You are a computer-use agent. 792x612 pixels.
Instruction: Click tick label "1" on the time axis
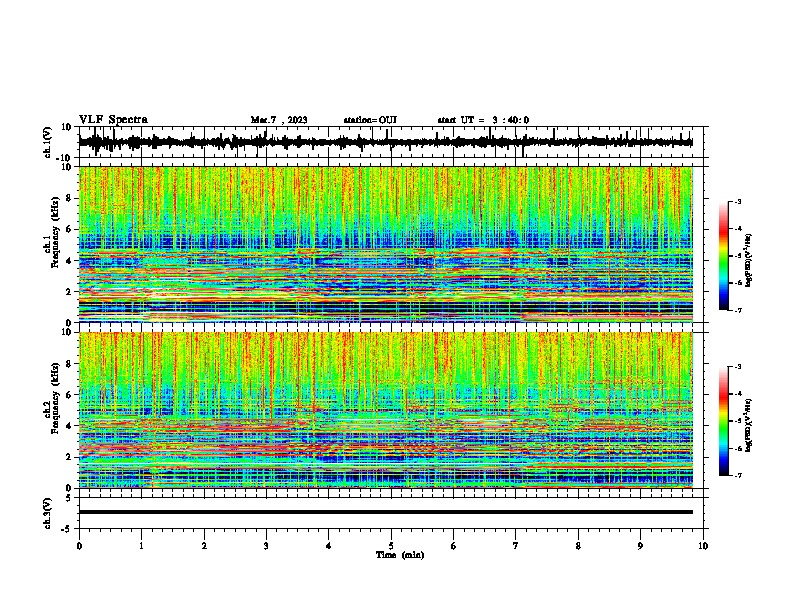coord(141,546)
